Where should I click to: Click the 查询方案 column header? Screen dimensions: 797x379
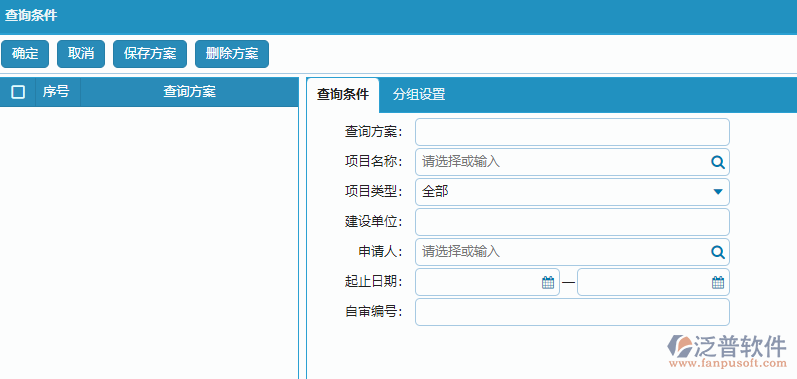click(x=189, y=92)
